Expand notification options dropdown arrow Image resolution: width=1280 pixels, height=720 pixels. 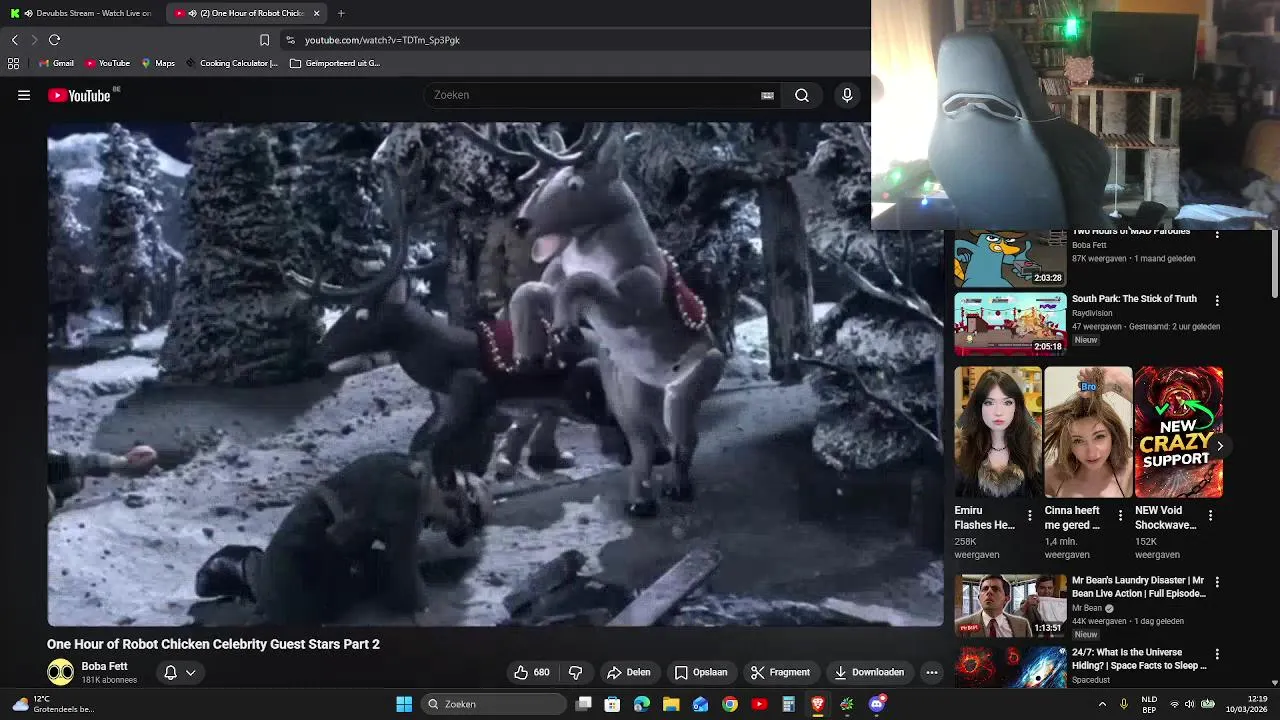pyautogui.click(x=190, y=672)
